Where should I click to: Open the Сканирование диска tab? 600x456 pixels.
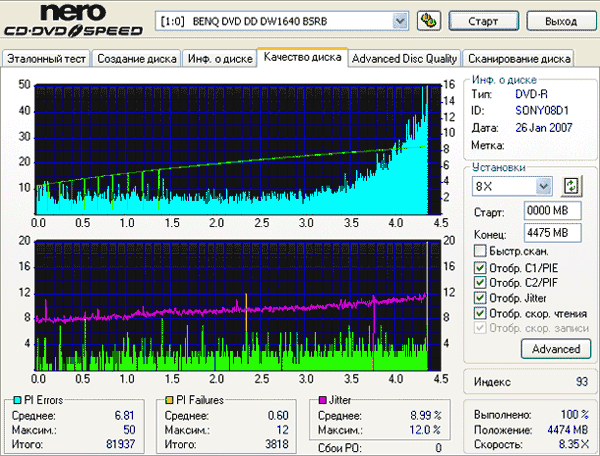pyautogui.click(x=519, y=58)
